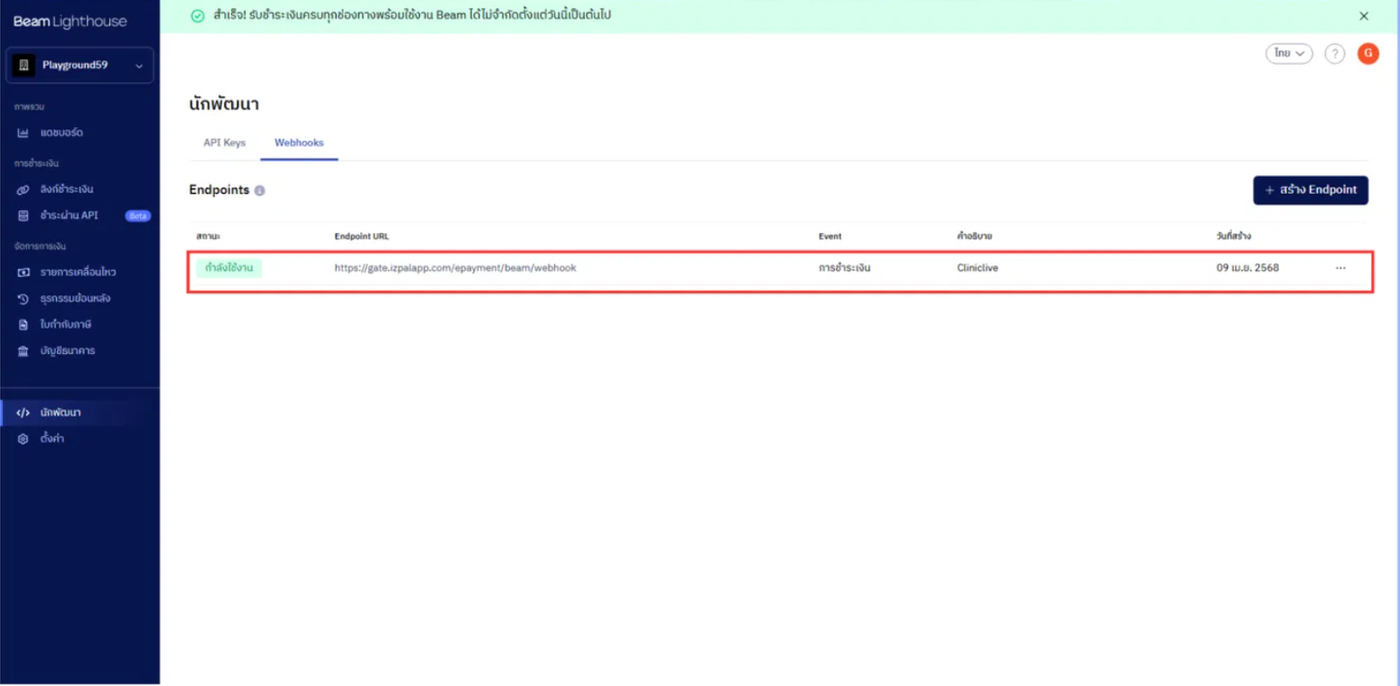Open ตั้งค่า in the sidebar

pos(52,439)
